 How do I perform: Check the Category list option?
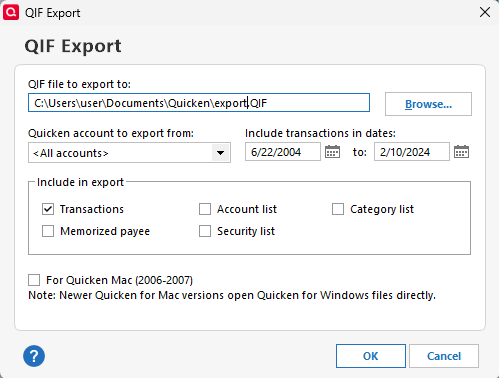pyautogui.click(x=338, y=209)
